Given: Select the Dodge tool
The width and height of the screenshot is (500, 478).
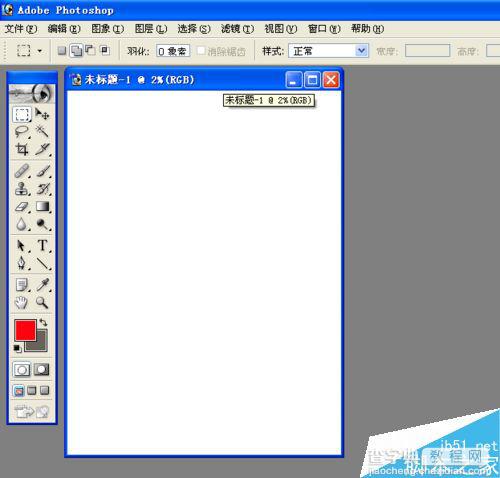Looking at the screenshot, I should [x=42, y=224].
